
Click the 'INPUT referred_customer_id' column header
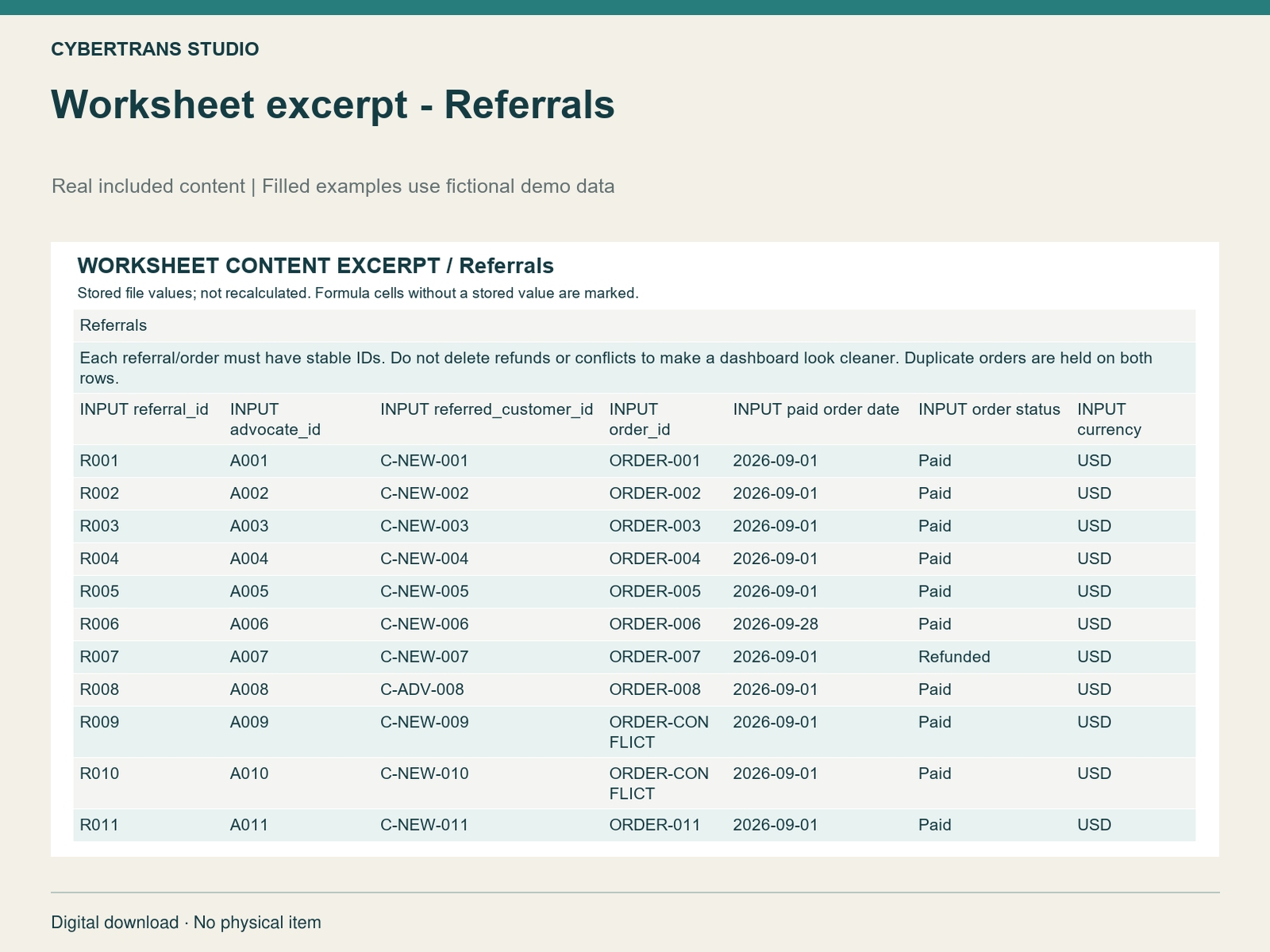487,409
